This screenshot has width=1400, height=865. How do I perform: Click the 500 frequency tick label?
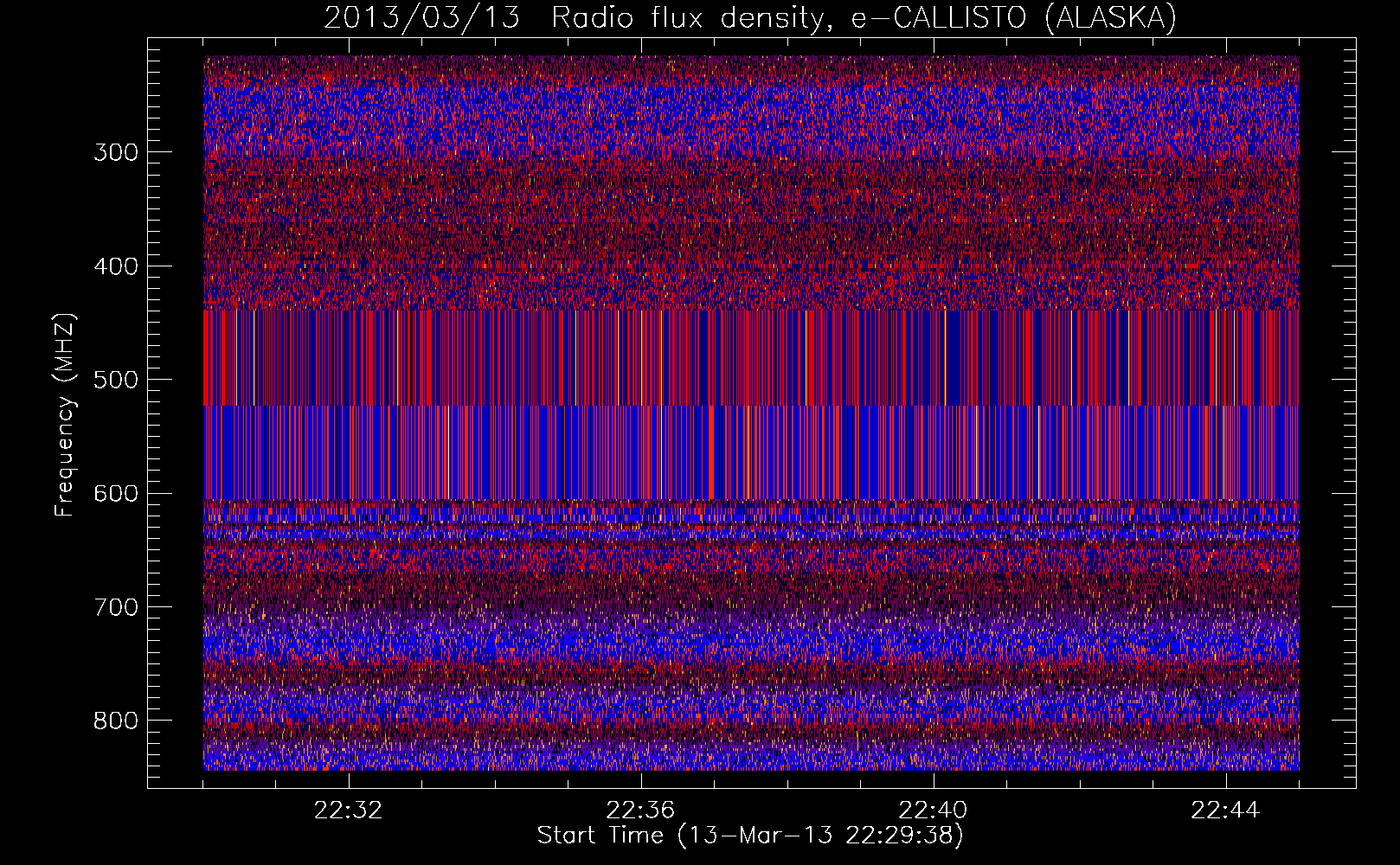(116, 381)
